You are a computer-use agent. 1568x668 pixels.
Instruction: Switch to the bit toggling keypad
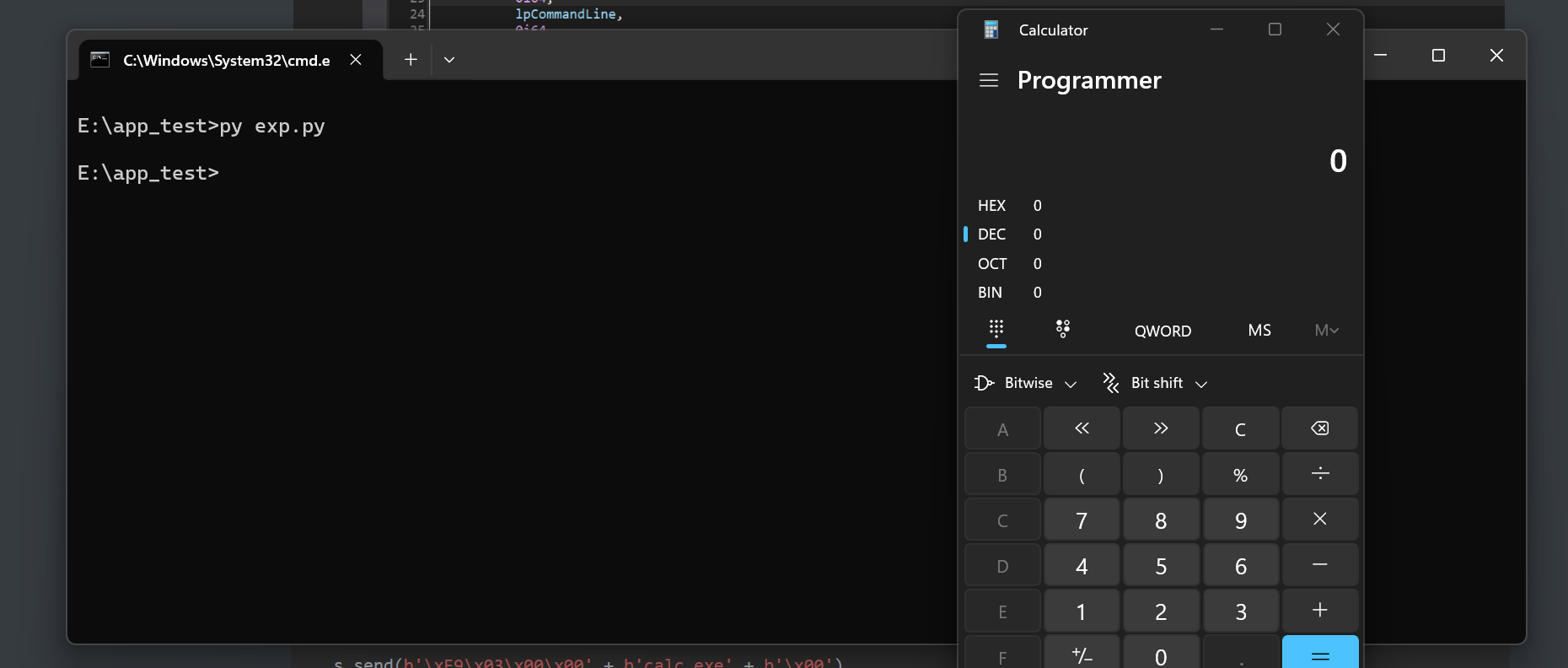(x=1063, y=330)
